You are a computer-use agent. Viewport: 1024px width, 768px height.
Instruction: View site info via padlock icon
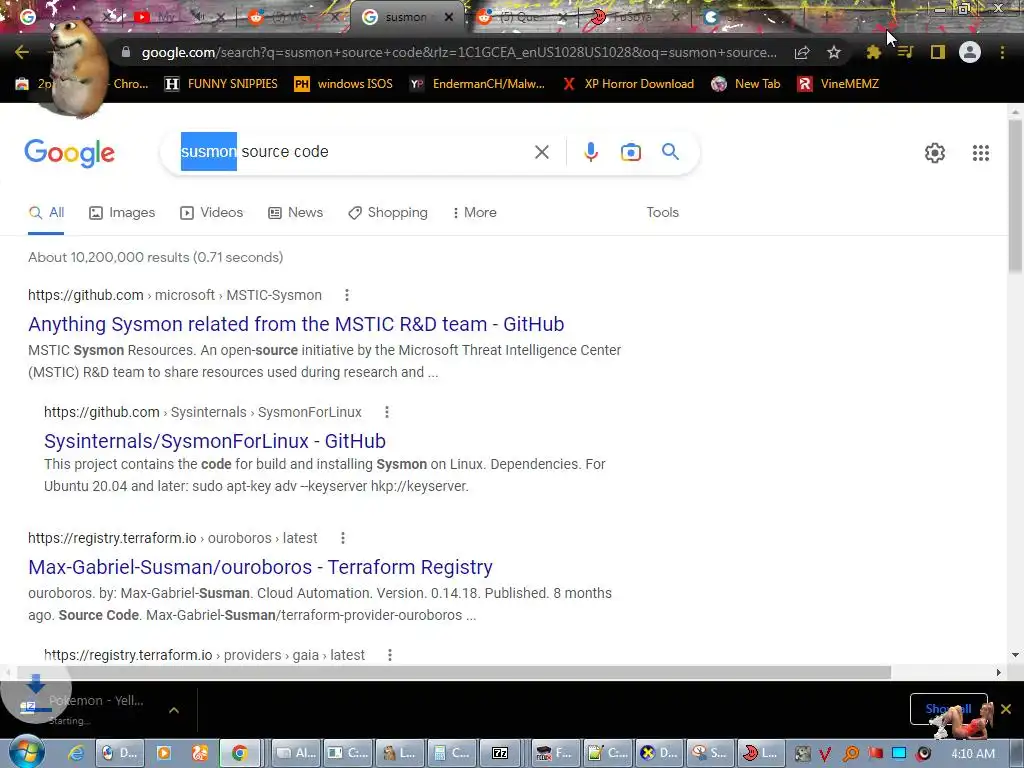coord(126,52)
